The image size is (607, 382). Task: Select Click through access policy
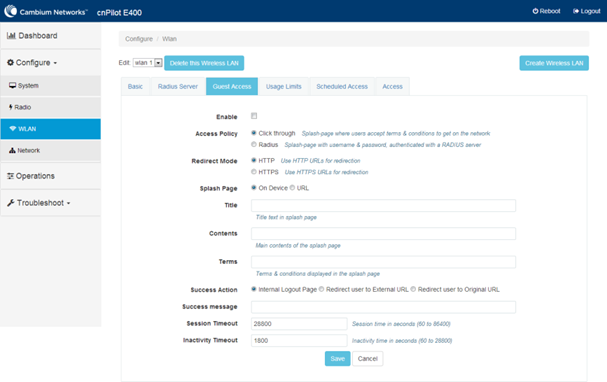coord(254,133)
